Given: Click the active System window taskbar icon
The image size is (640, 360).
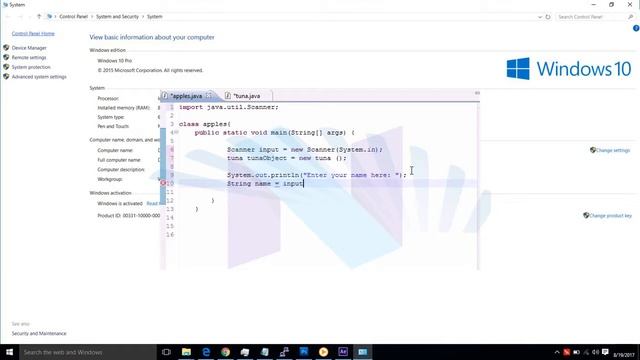Looking at the screenshot, I should click(x=362, y=352).
